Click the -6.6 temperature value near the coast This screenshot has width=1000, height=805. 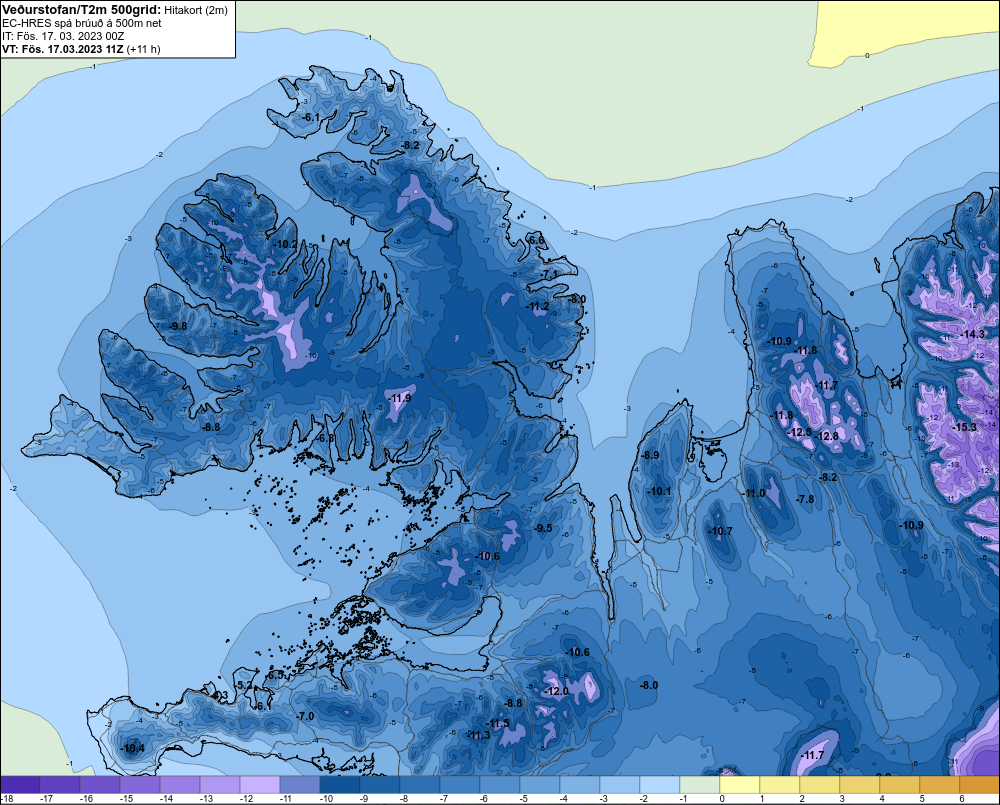(536, 240)
